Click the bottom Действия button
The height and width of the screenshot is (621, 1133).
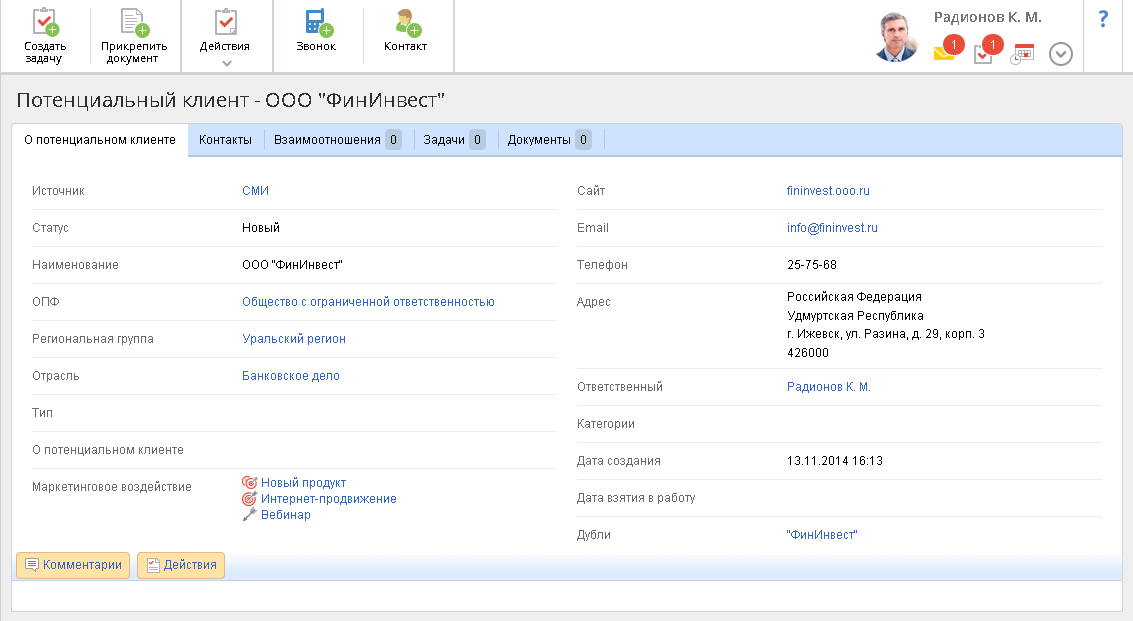[x=181, y=565]
